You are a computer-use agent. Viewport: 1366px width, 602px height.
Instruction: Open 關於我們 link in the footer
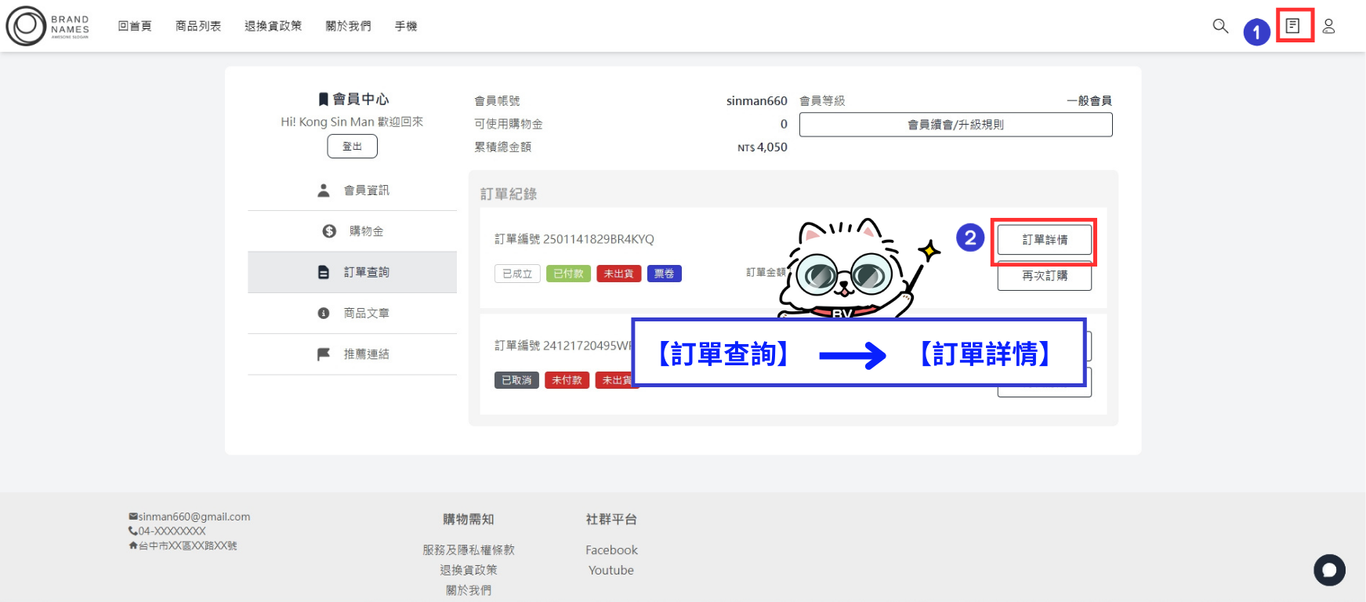click(x=469, y=590)
